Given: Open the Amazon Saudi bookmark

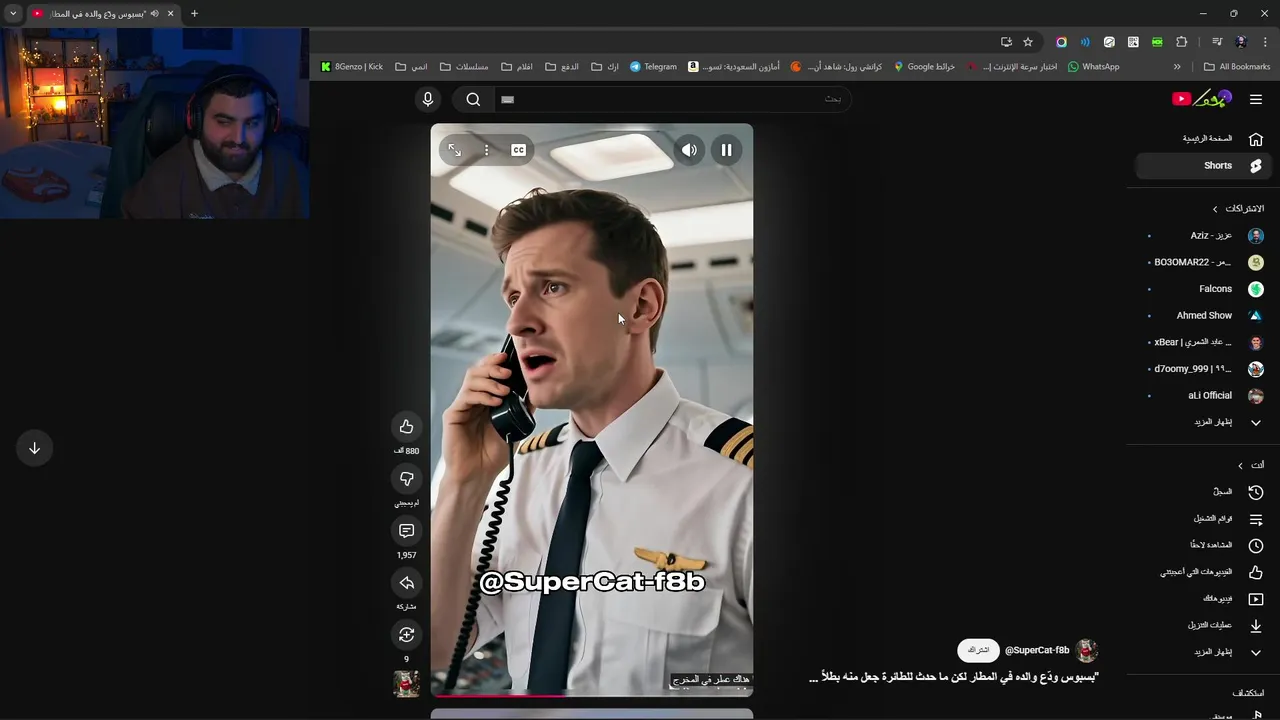Looking at the screenshot, I should [733, 67].
